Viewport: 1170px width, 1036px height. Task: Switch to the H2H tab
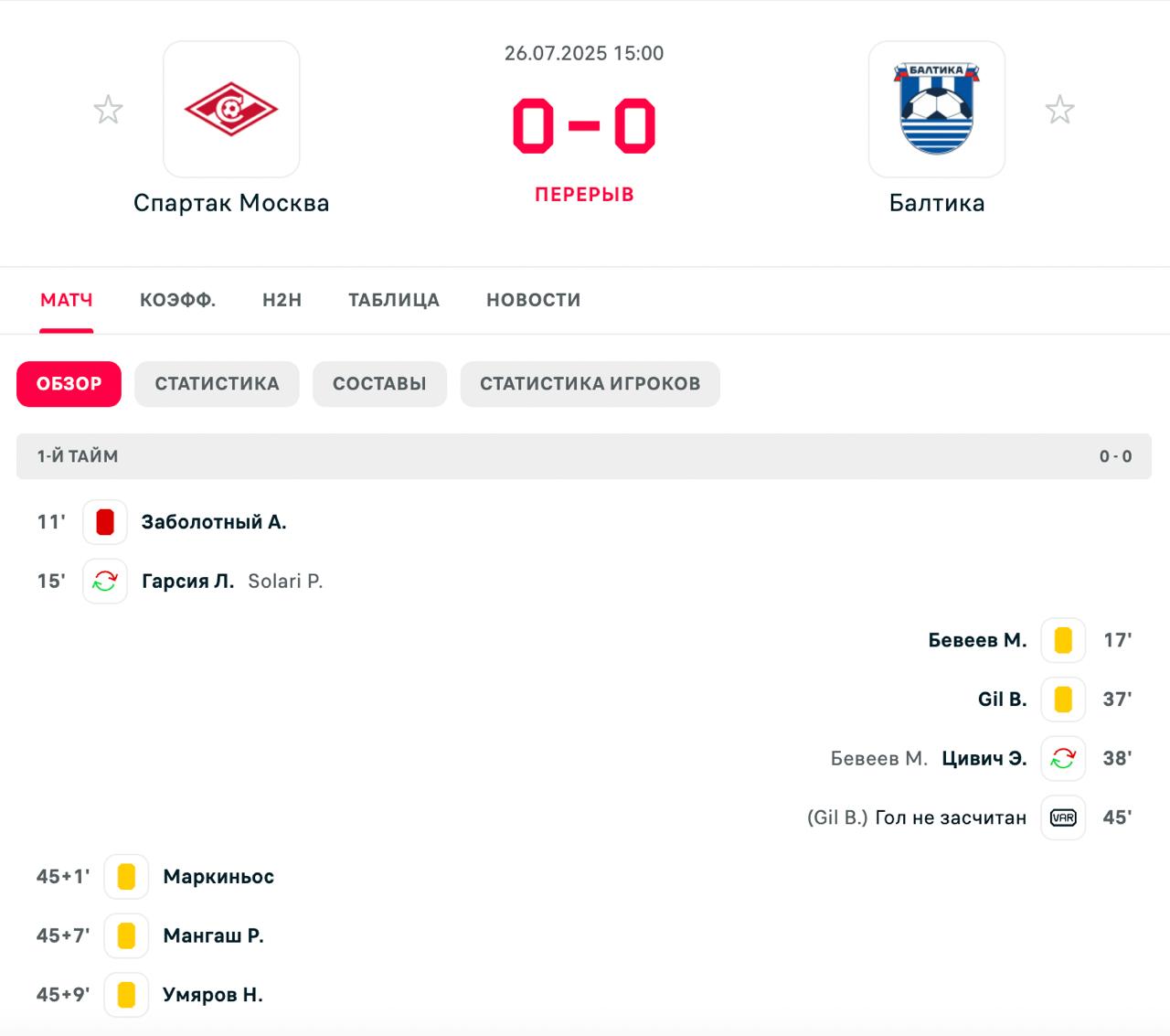point(282,300)
